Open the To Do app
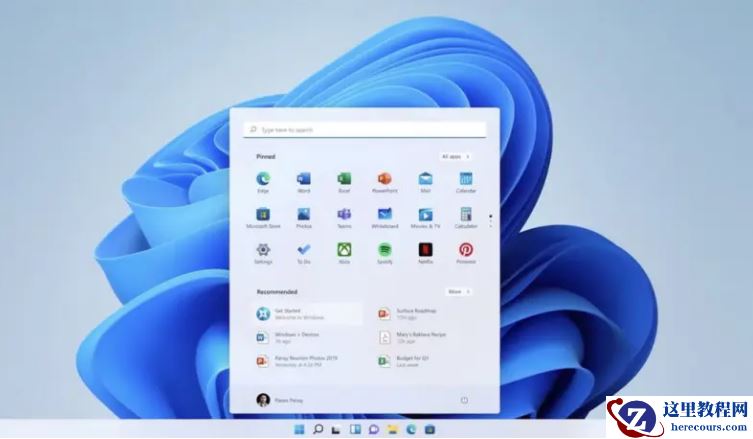This screenshot has height=439, width=753. tap(304, 254)
